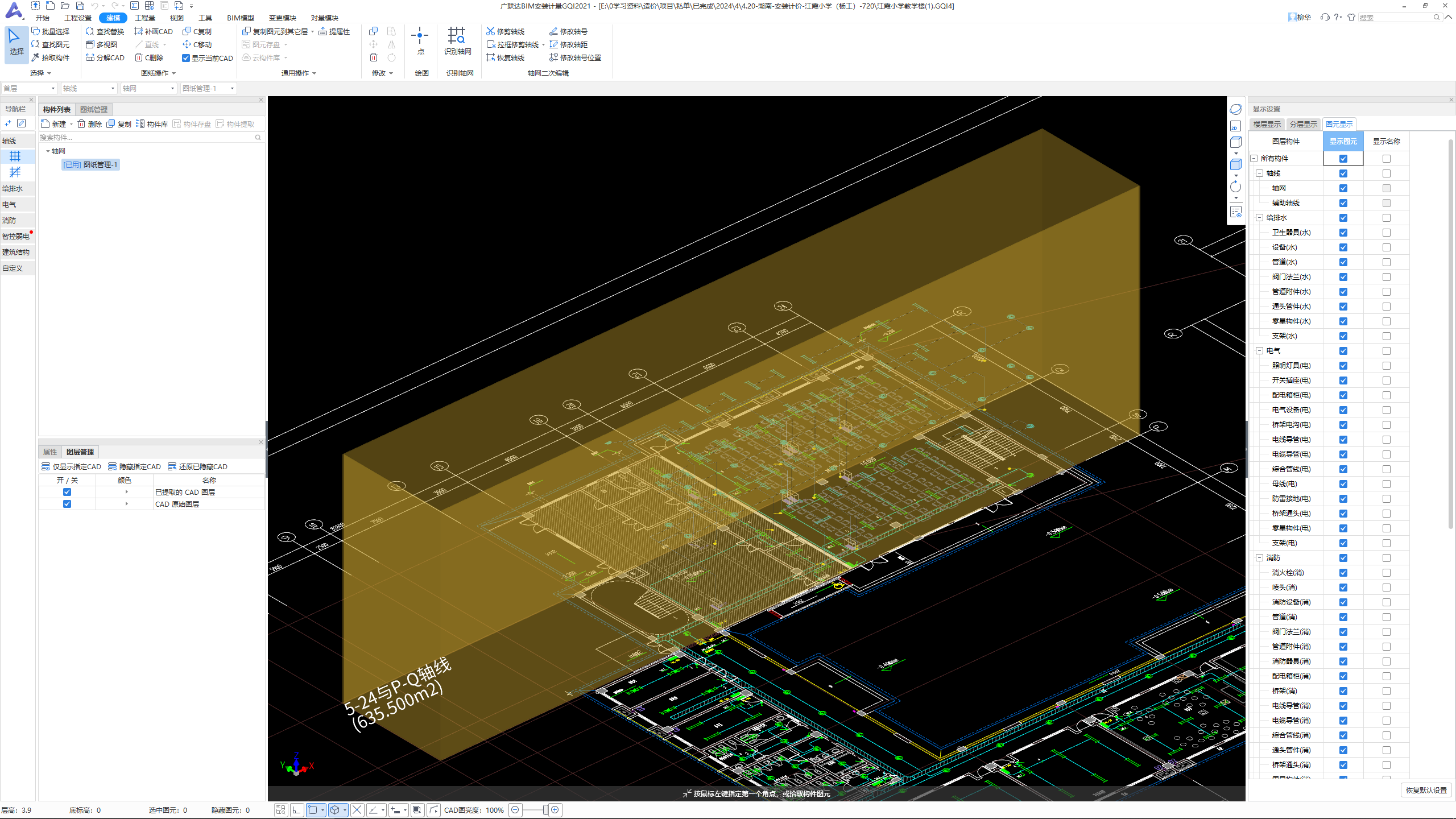Click 还原已隐藏CAD icon
The width and height of the screenshot is (1456, 819).
tap(172, 466)
